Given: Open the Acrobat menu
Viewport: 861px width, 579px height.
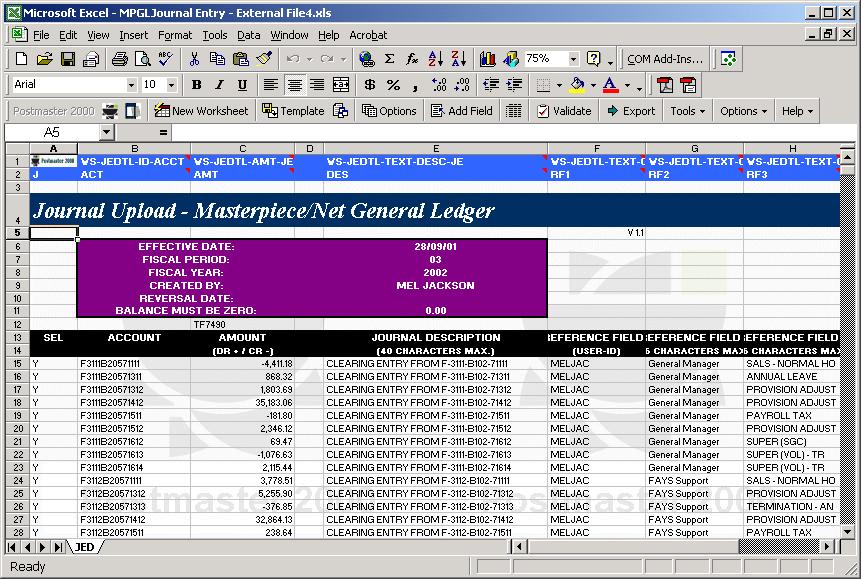Looking at the screenshot, I should 368,35.
